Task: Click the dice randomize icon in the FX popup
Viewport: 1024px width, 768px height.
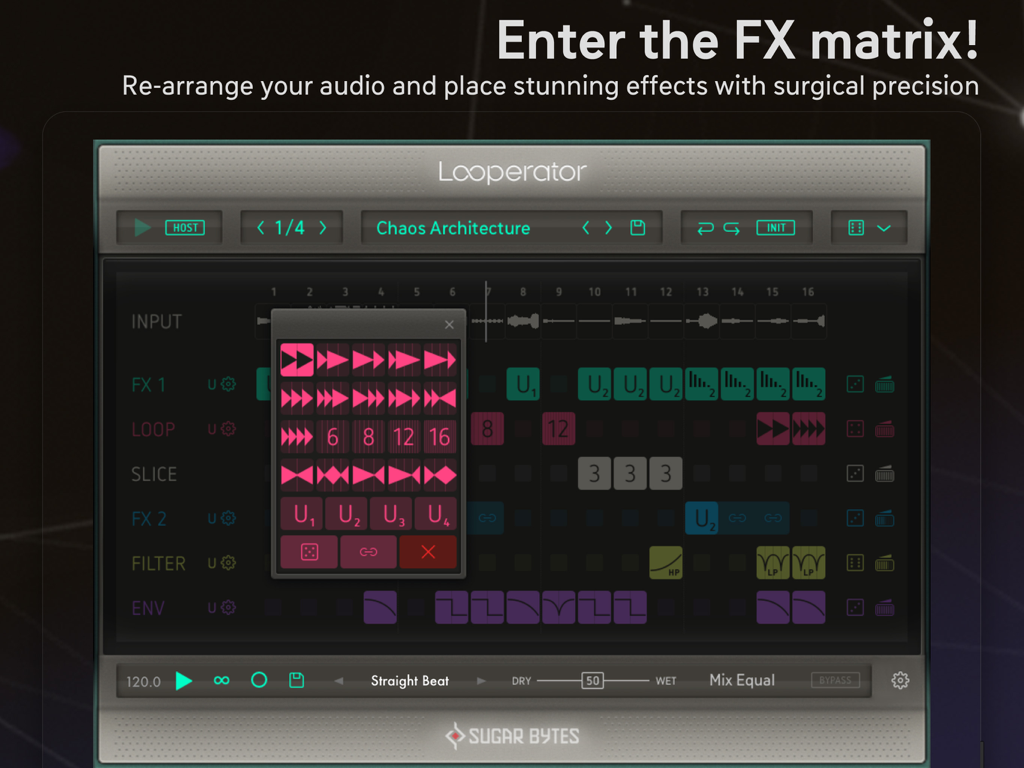Action: 308,551
